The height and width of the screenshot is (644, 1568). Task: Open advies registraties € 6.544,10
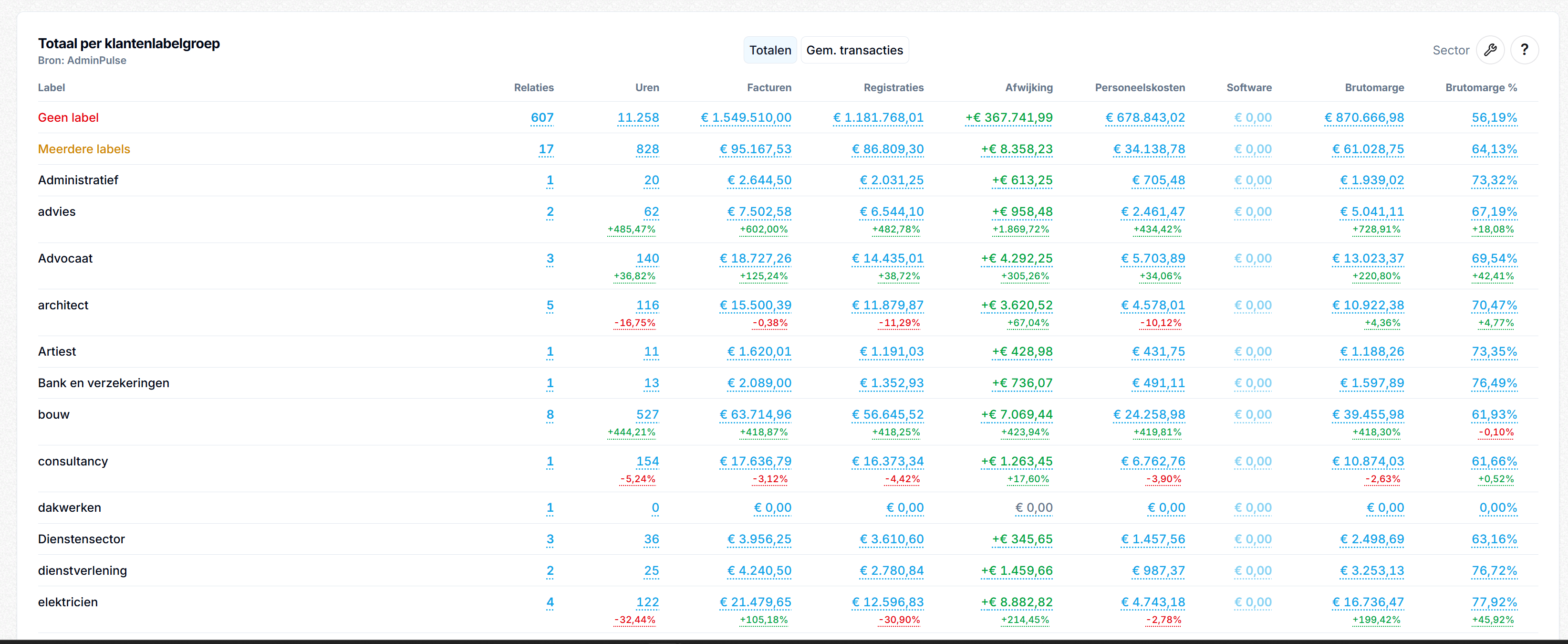coord(891,212)
